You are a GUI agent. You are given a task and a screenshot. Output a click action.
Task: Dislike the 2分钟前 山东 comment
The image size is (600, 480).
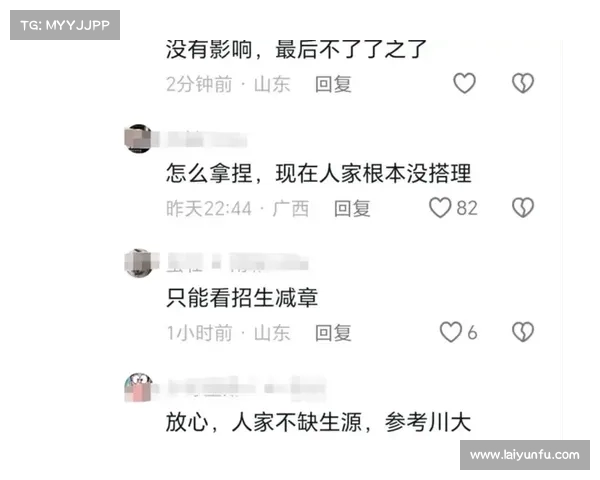(523, 83)
